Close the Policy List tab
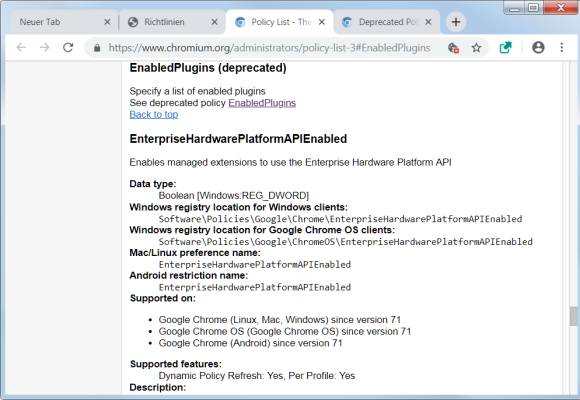Image resolution: width=580 pixels, height=400 pixels. tap(322, 22)
